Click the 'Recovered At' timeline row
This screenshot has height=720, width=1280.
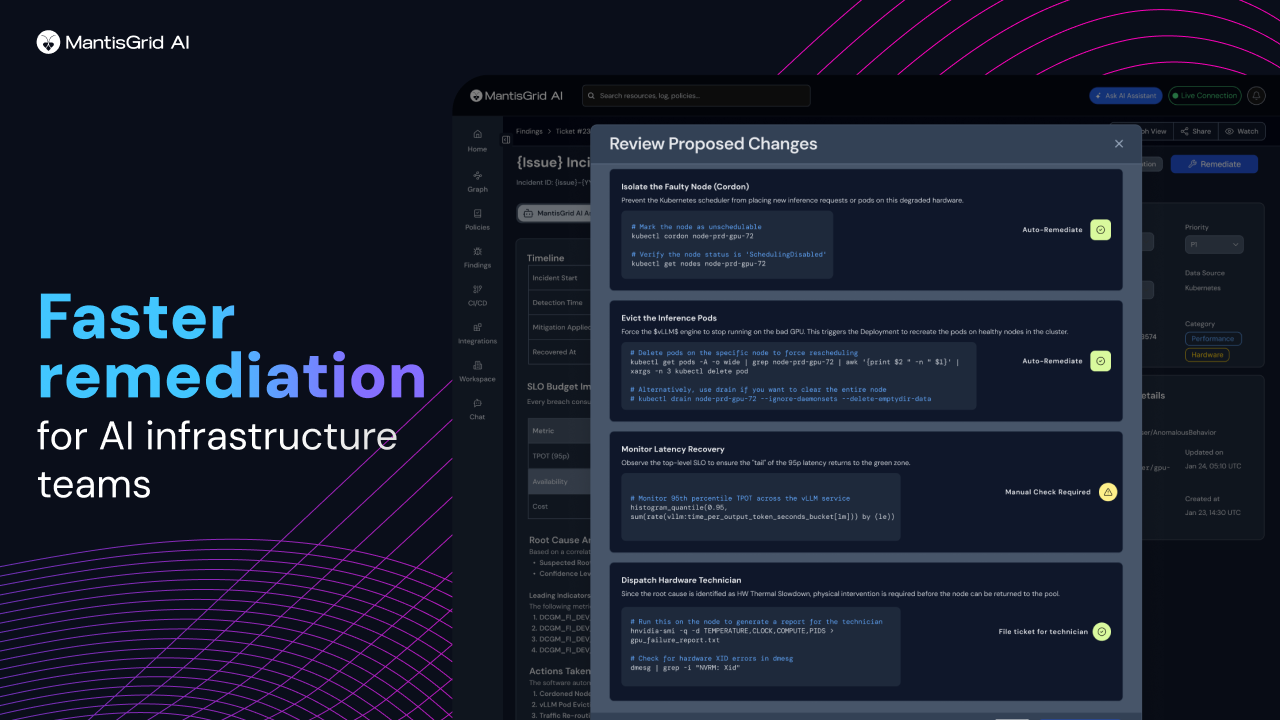tap(559, 351)
